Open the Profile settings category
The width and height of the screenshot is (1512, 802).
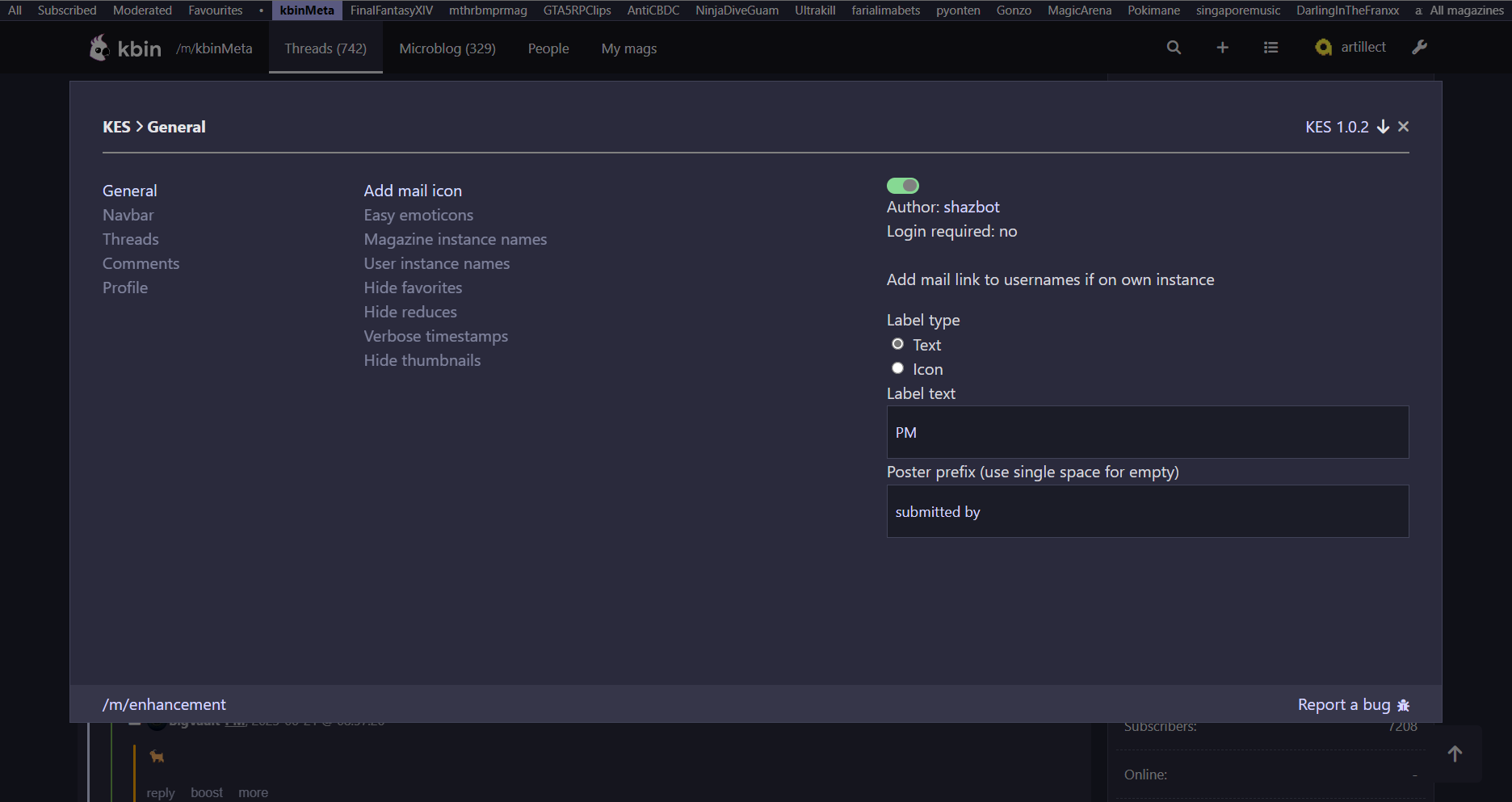[125, 288]
